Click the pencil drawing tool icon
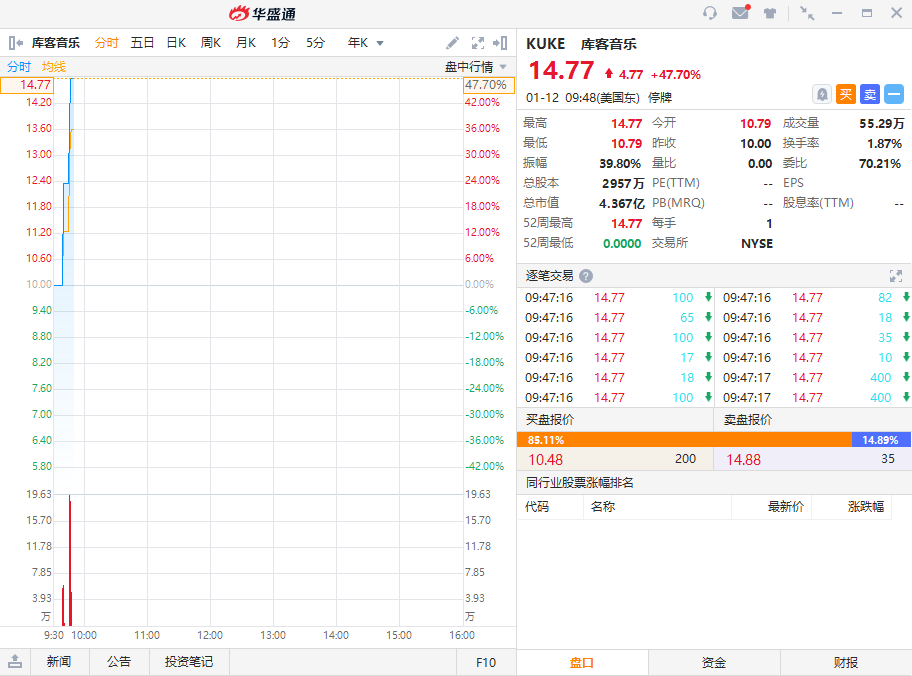This screenshot has width=912, height=676. pyautogui.click(x=452, y=43)
